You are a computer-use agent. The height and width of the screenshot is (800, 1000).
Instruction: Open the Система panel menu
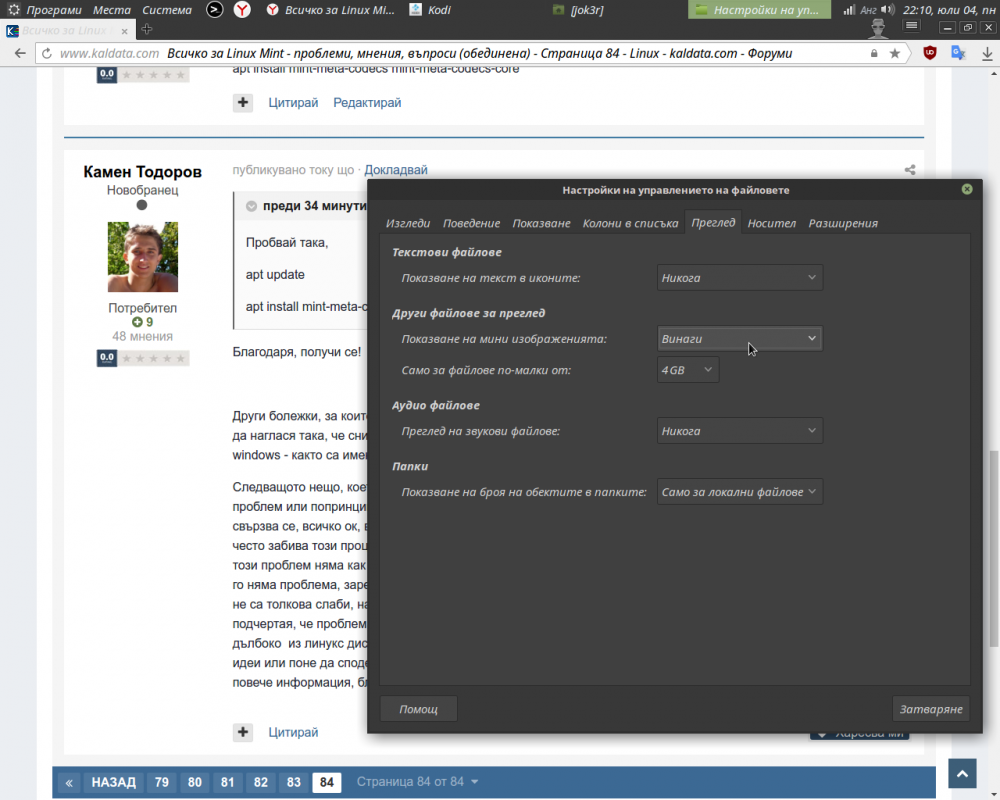[x=167, y=10]
